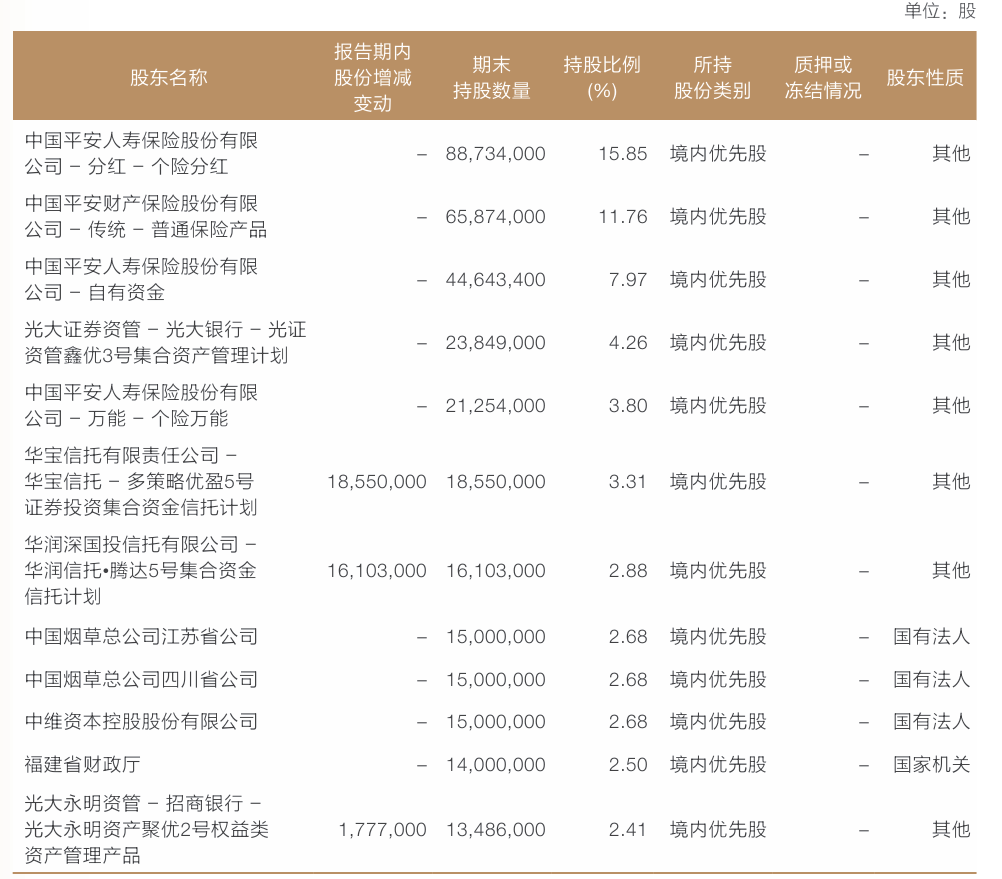This screenshot has width=1002, height=879.
Task: Click 其他 in the 13,486,000 row
Action: tap(951, 830)
